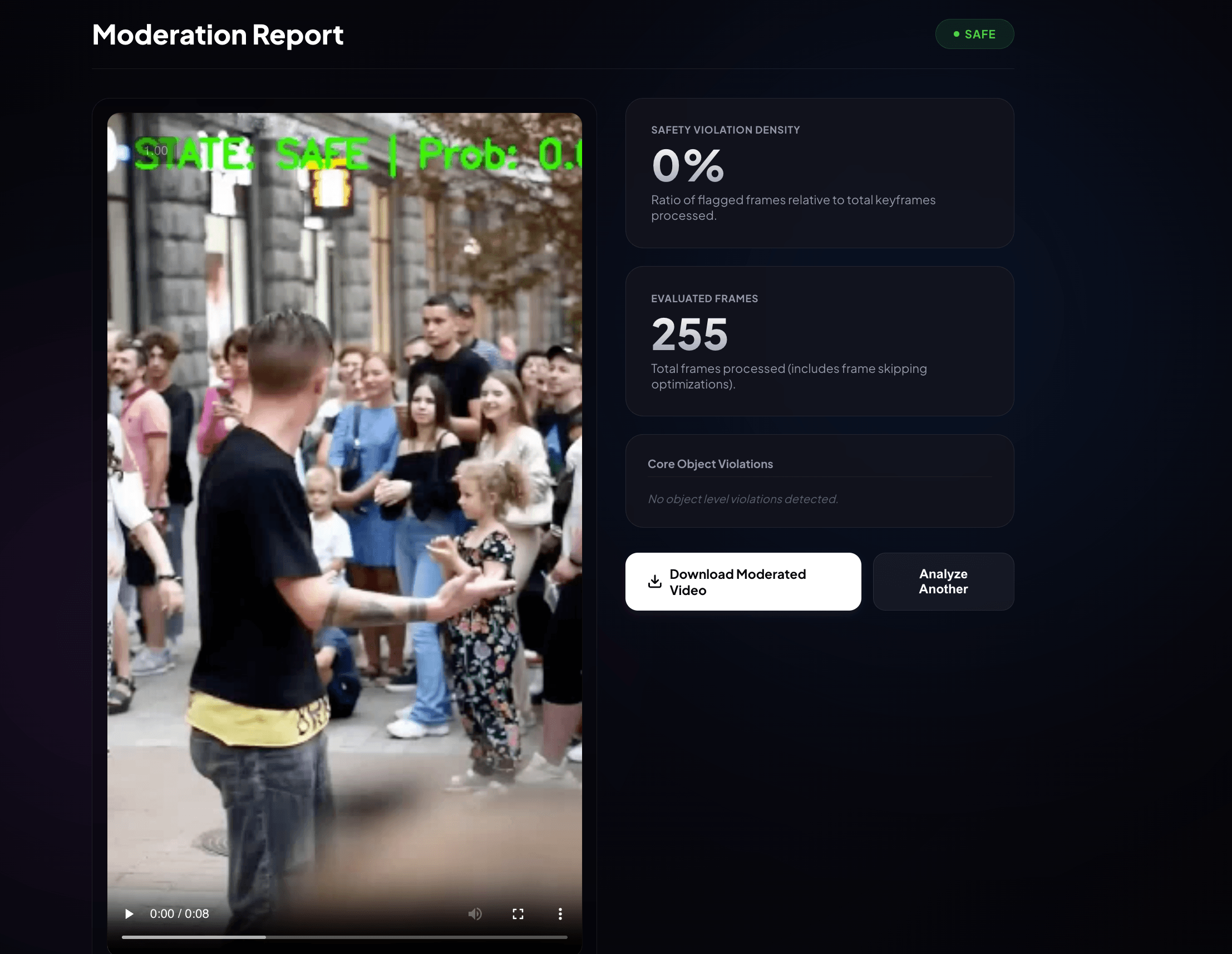
Task: Enter fullscreen video mode
Action: (518, 913)
